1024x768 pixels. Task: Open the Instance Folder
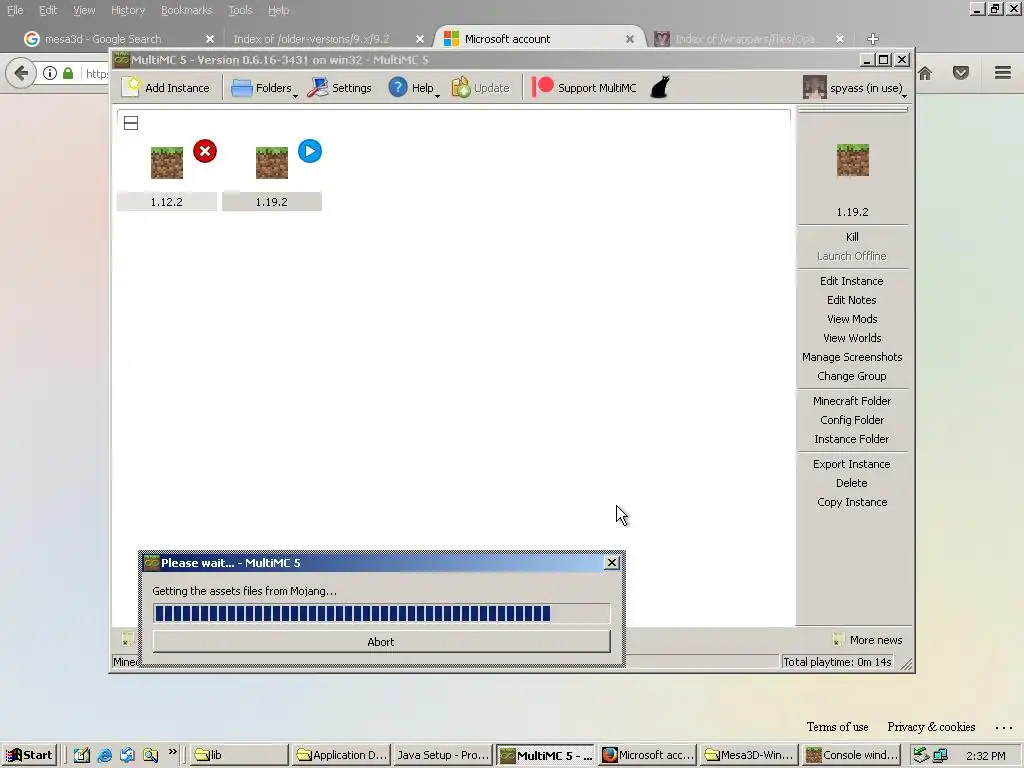(x=852, y=439)
